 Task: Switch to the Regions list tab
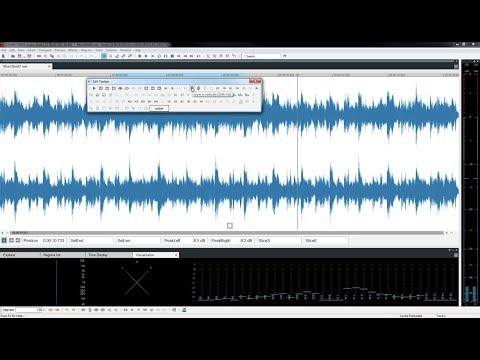[63, 255]
